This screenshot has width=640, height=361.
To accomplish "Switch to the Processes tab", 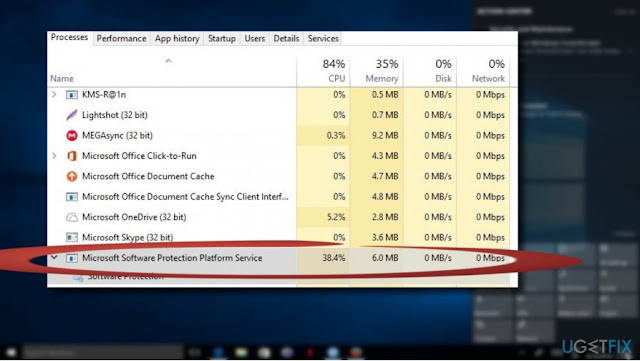I will pos(69,38).
